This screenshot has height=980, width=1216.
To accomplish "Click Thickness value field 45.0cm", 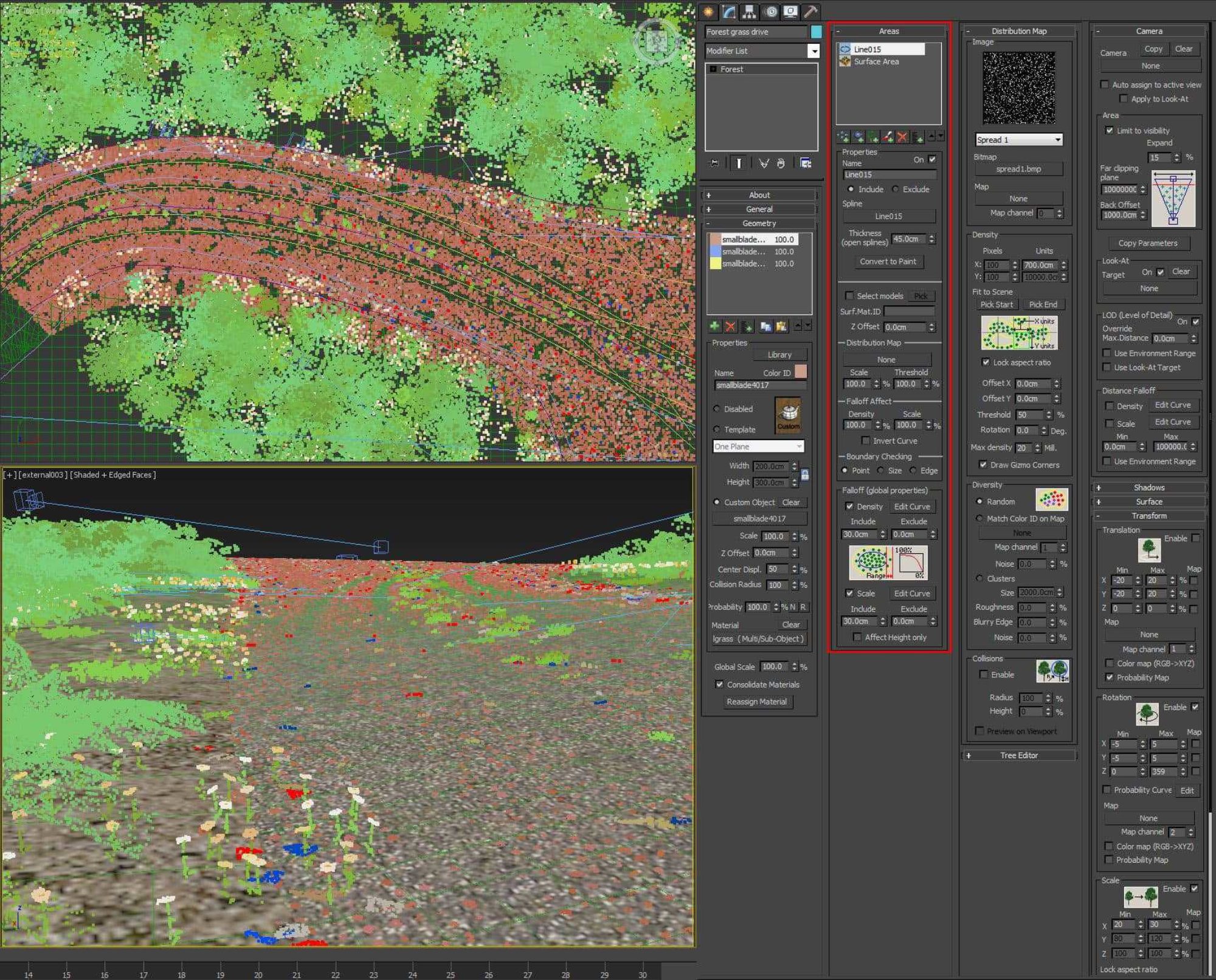I will pos(909,239).
